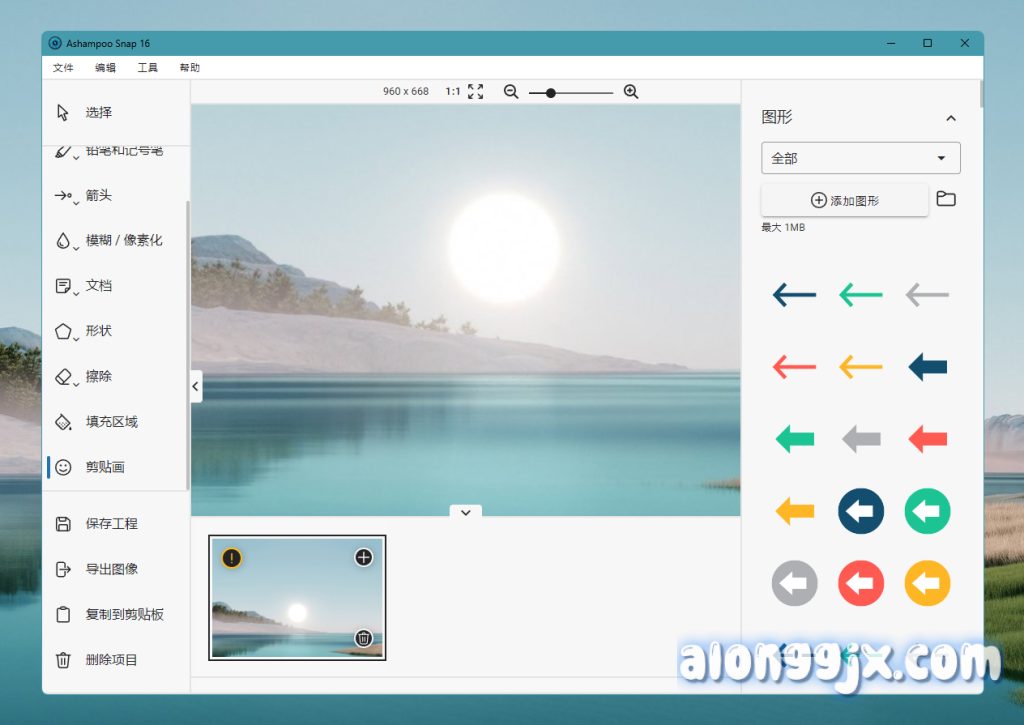Click 导出图像 in the sidebar
Viewport: 1024px width, 725px height.
click(x=110, y=570)
